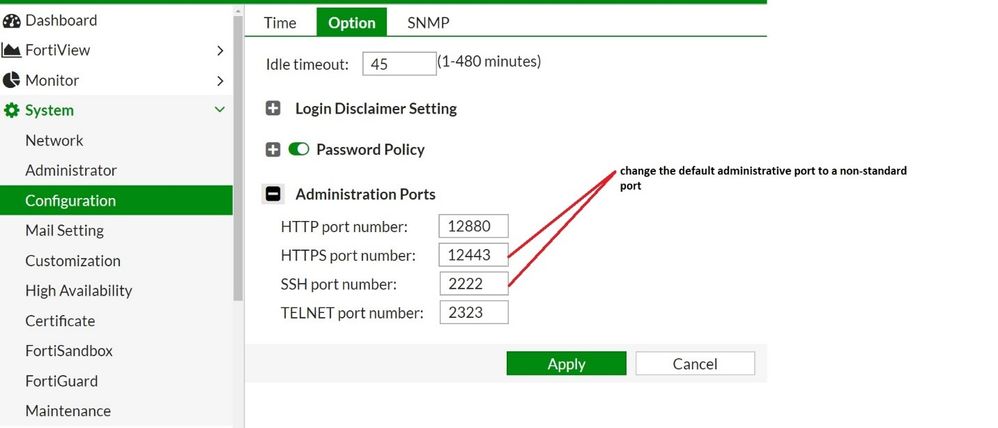
Task: Open the Administrator menu item
Action: click(71, 170)
